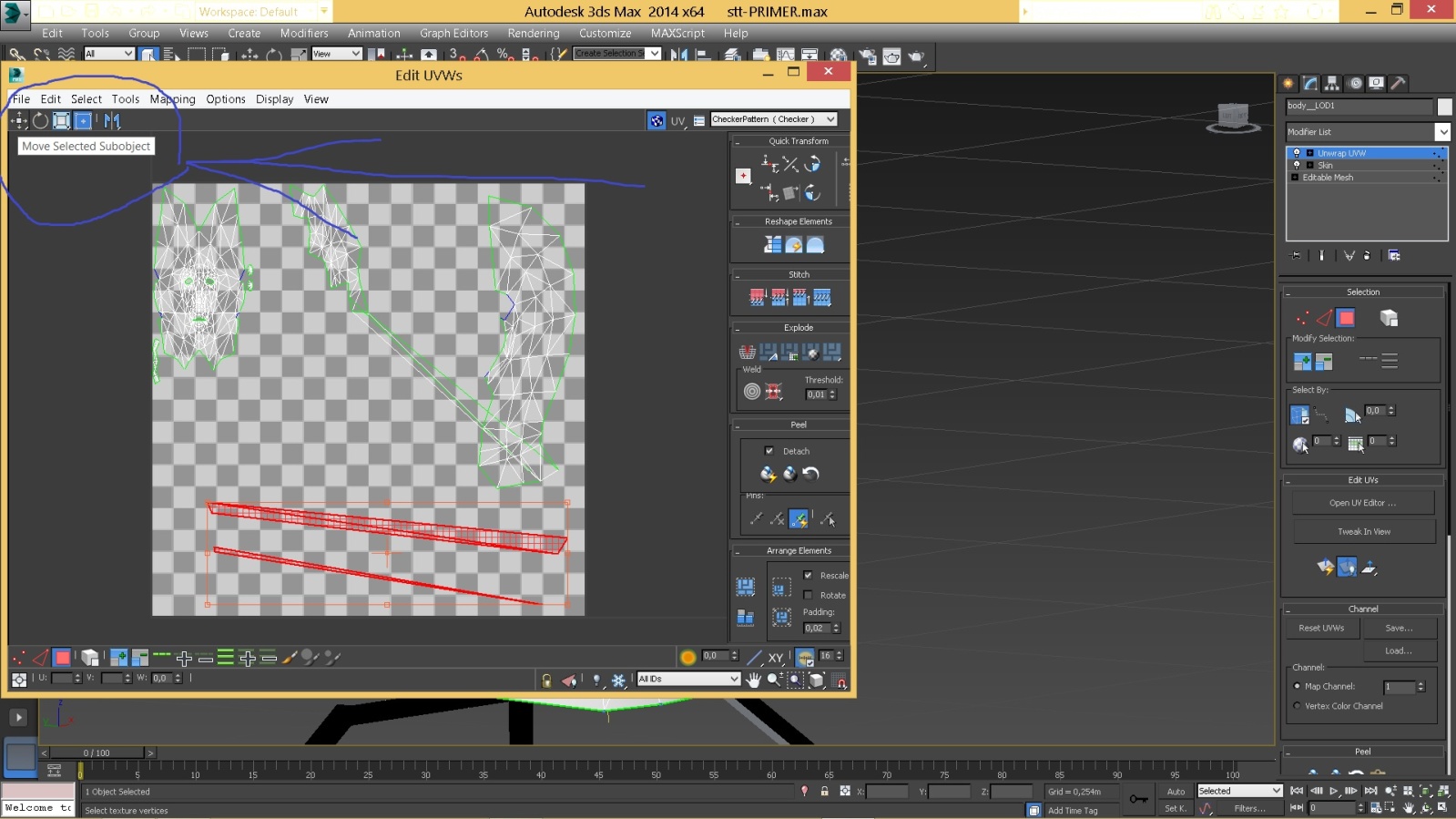The width and height of the screenshot is (1456, 819).
Task: Select Polygon mode in Selection rollout
Action: [x=1346, y=318]
